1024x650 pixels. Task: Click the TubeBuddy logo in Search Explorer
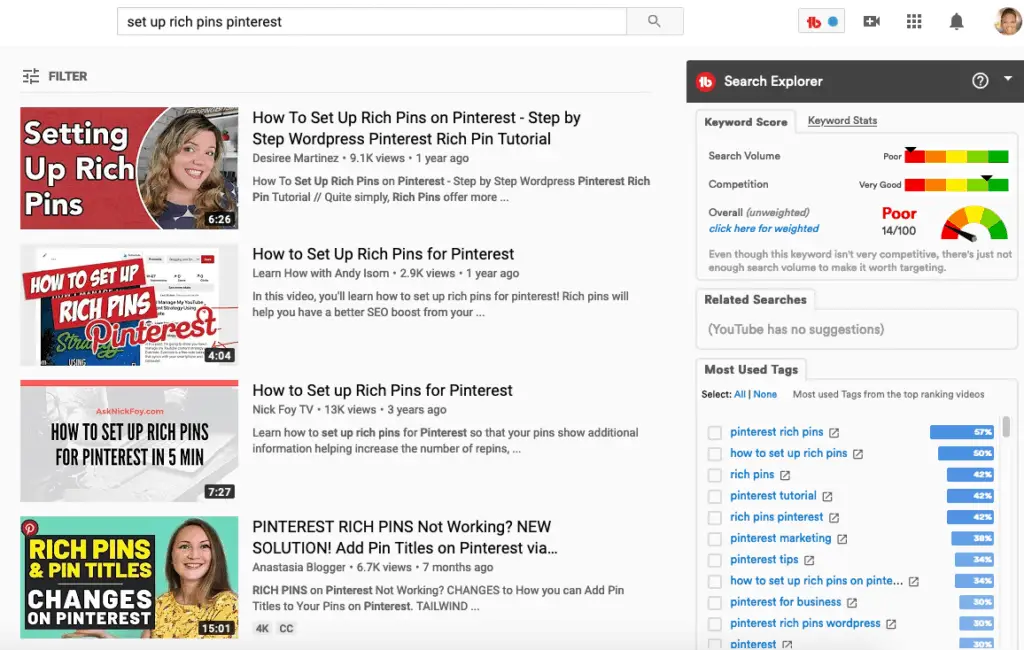705,82
